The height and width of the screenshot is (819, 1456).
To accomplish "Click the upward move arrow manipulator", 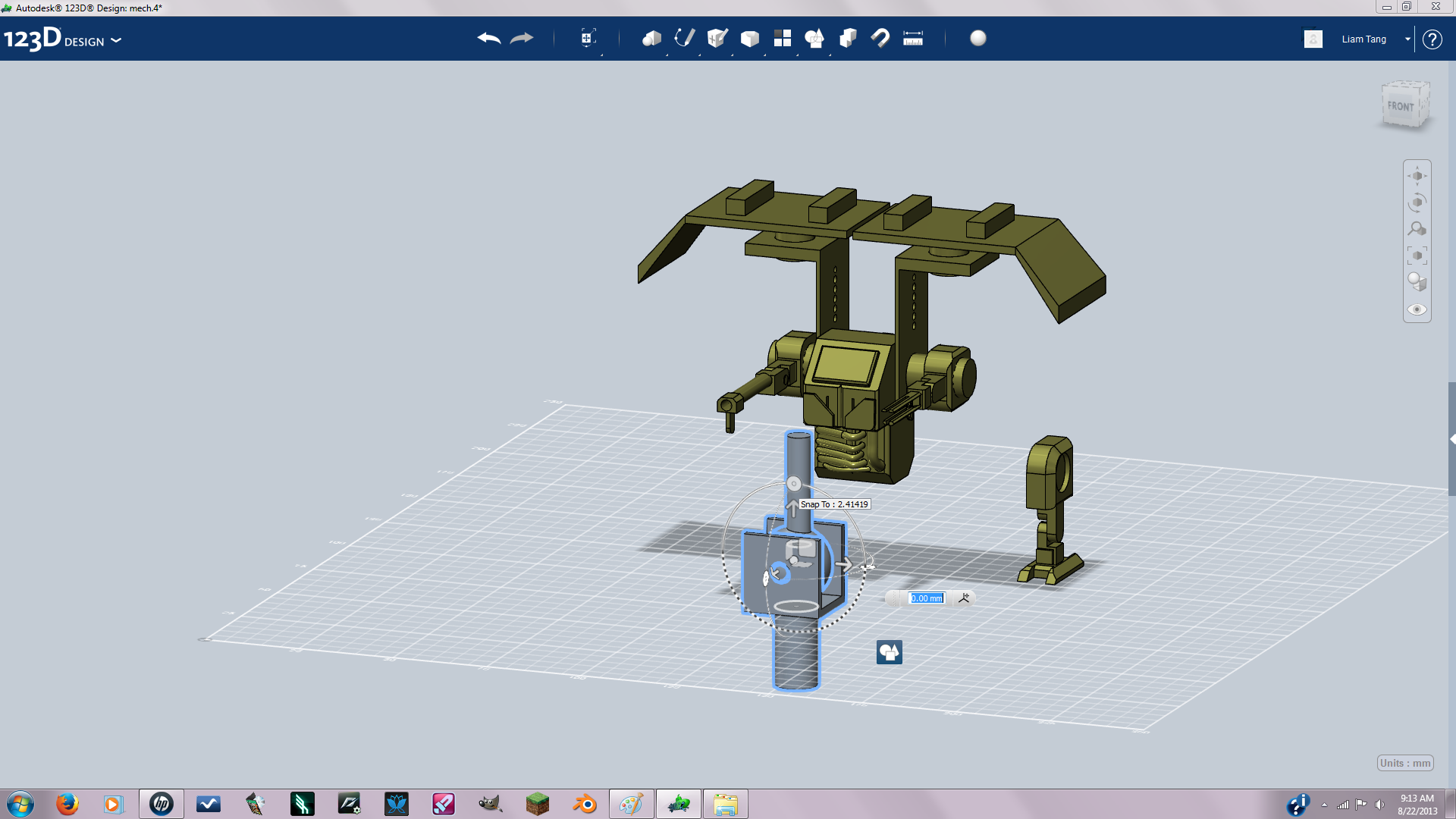I will [792, 507].
